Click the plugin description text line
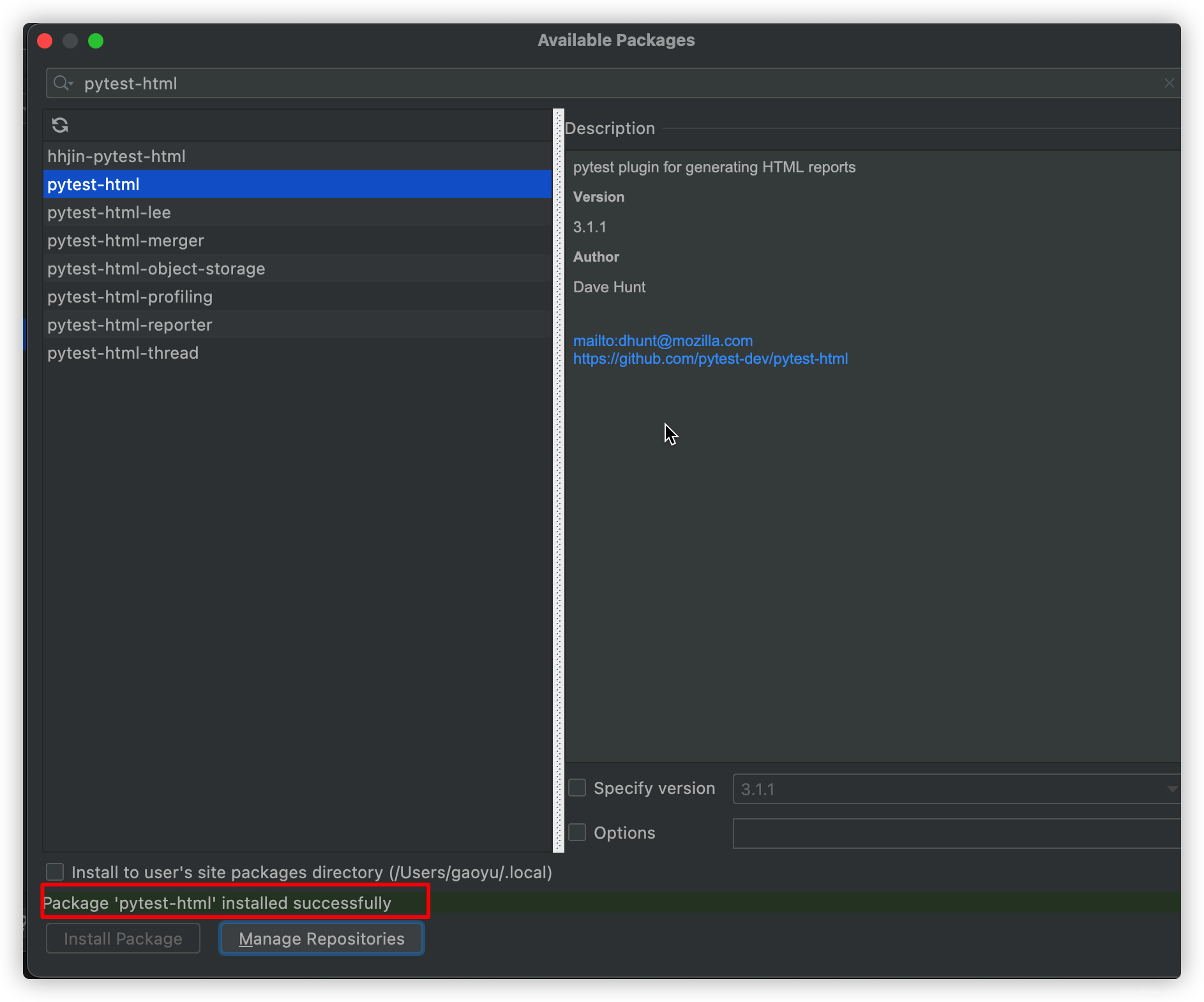The height and width of the screenshot is (1002, 1204). [714, 167]
